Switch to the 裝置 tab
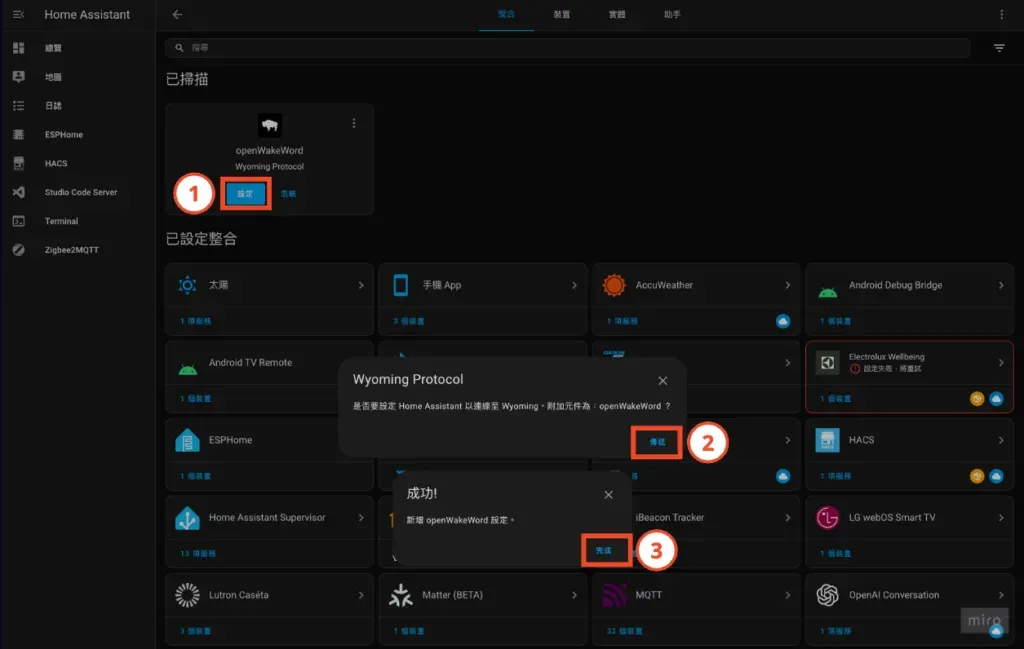 tap(562, 15)
